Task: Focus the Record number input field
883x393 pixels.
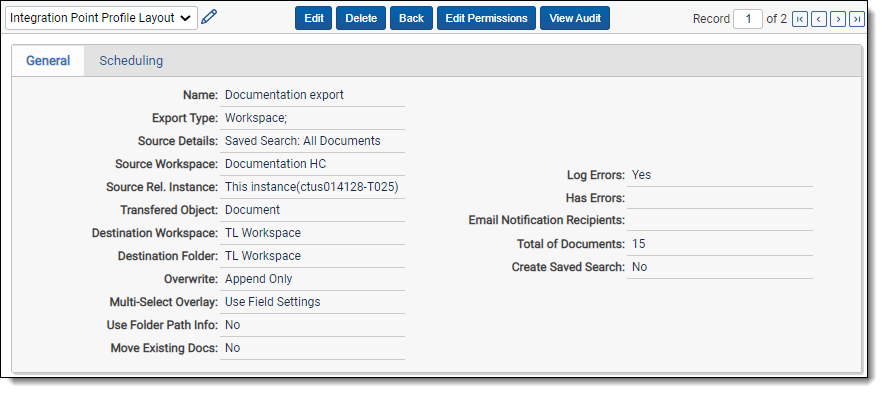Action: (x=748, y=19)
